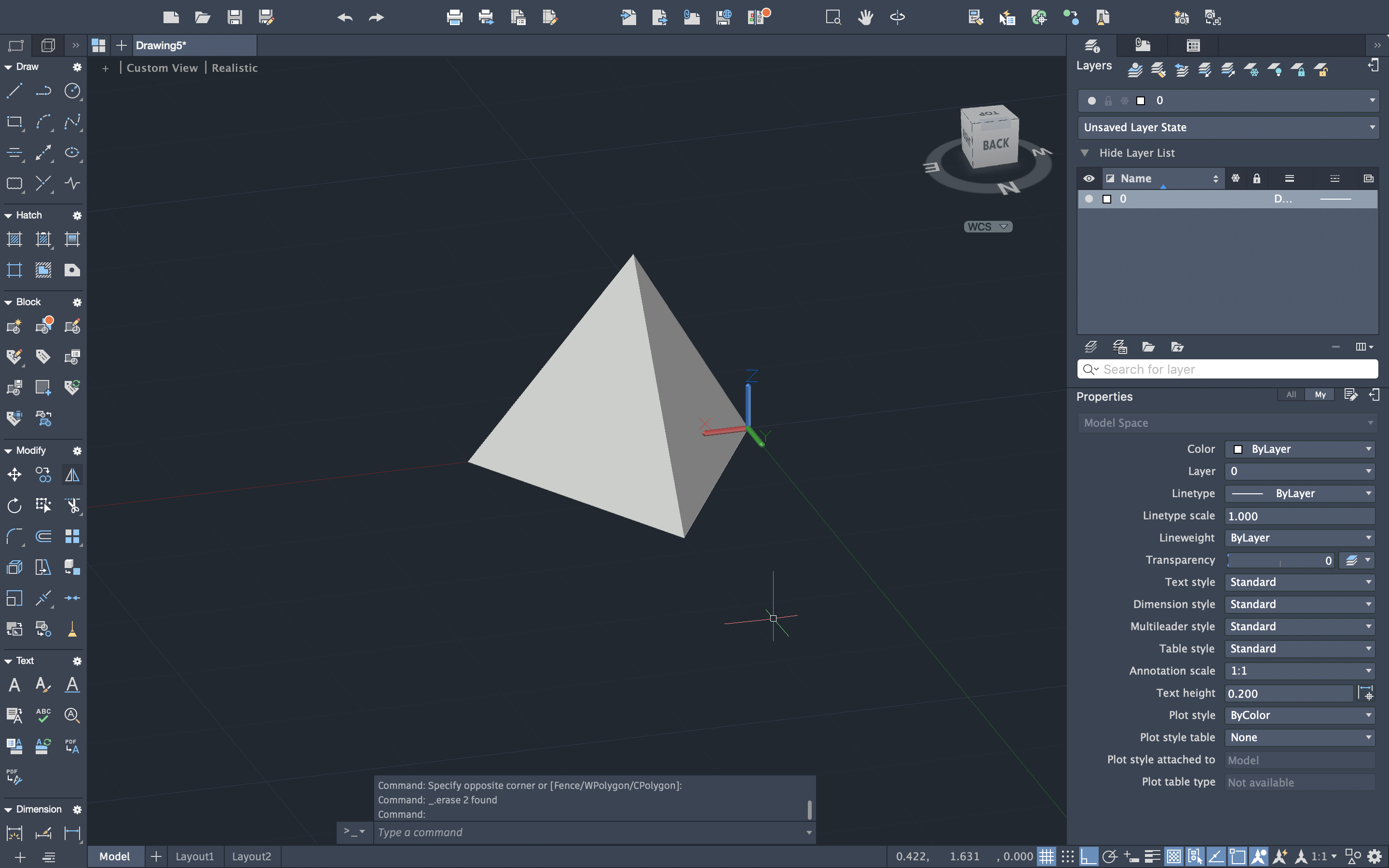Select the Drawing5* document tab
Image resolution: width=1389 pixels, height=868 pixels.
coord(195,45)
